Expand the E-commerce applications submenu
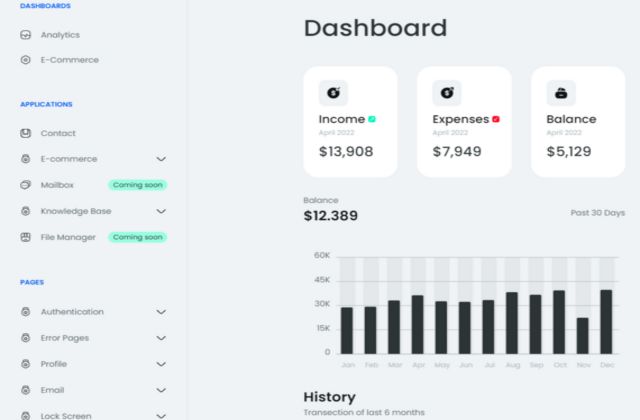Image resolution: width=640 pixels, height=420 pixels. point(161,159)
